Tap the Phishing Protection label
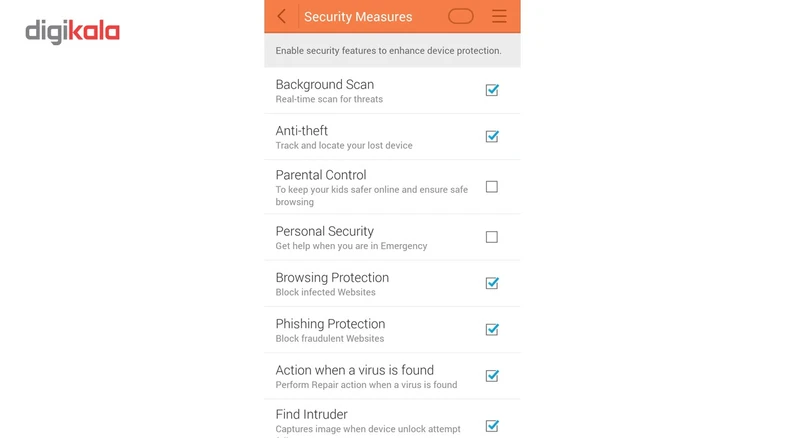This screenshot has height=438, width=800. click(330, 324)
